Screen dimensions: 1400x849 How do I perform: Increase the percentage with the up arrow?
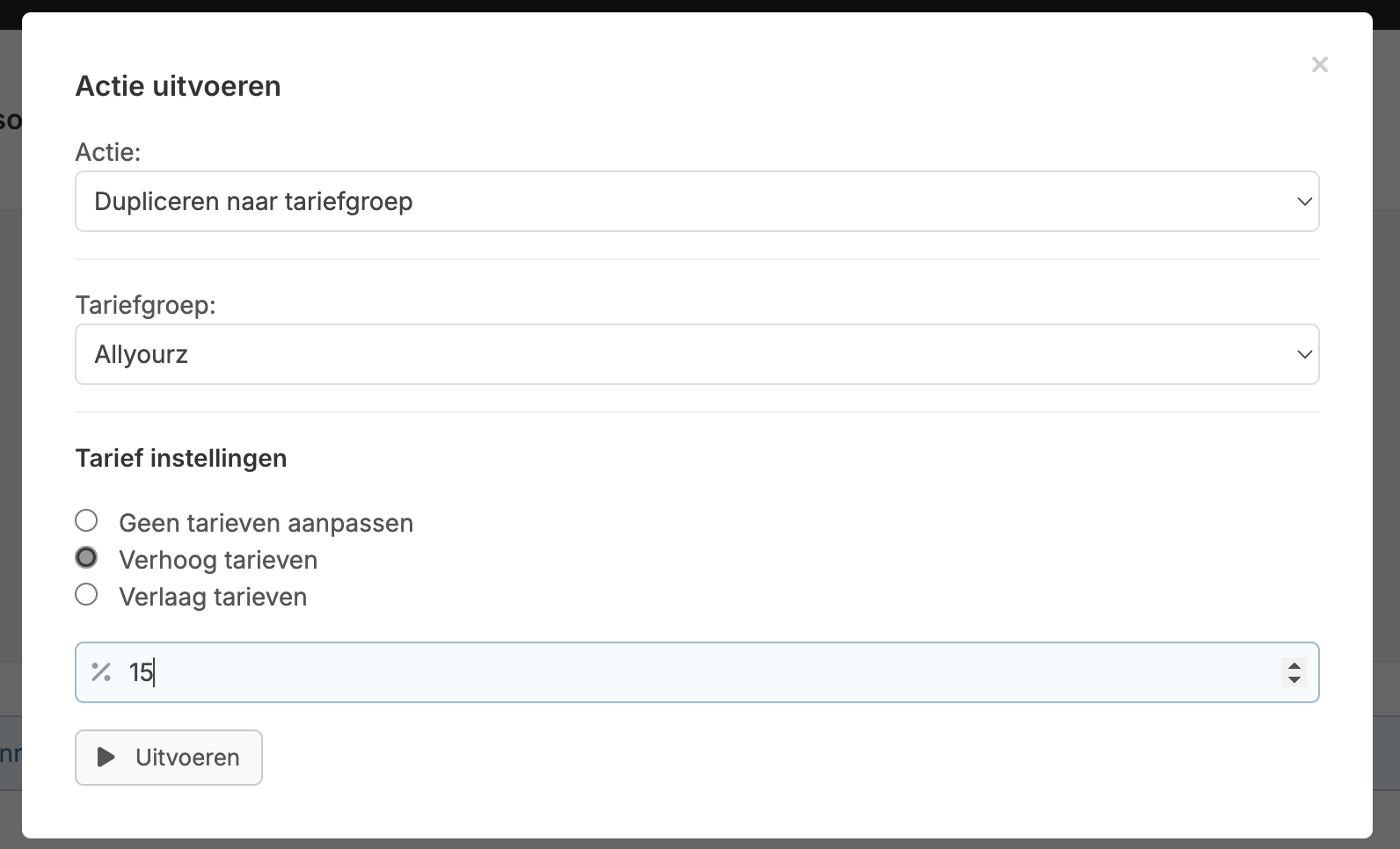(1294, 665)
